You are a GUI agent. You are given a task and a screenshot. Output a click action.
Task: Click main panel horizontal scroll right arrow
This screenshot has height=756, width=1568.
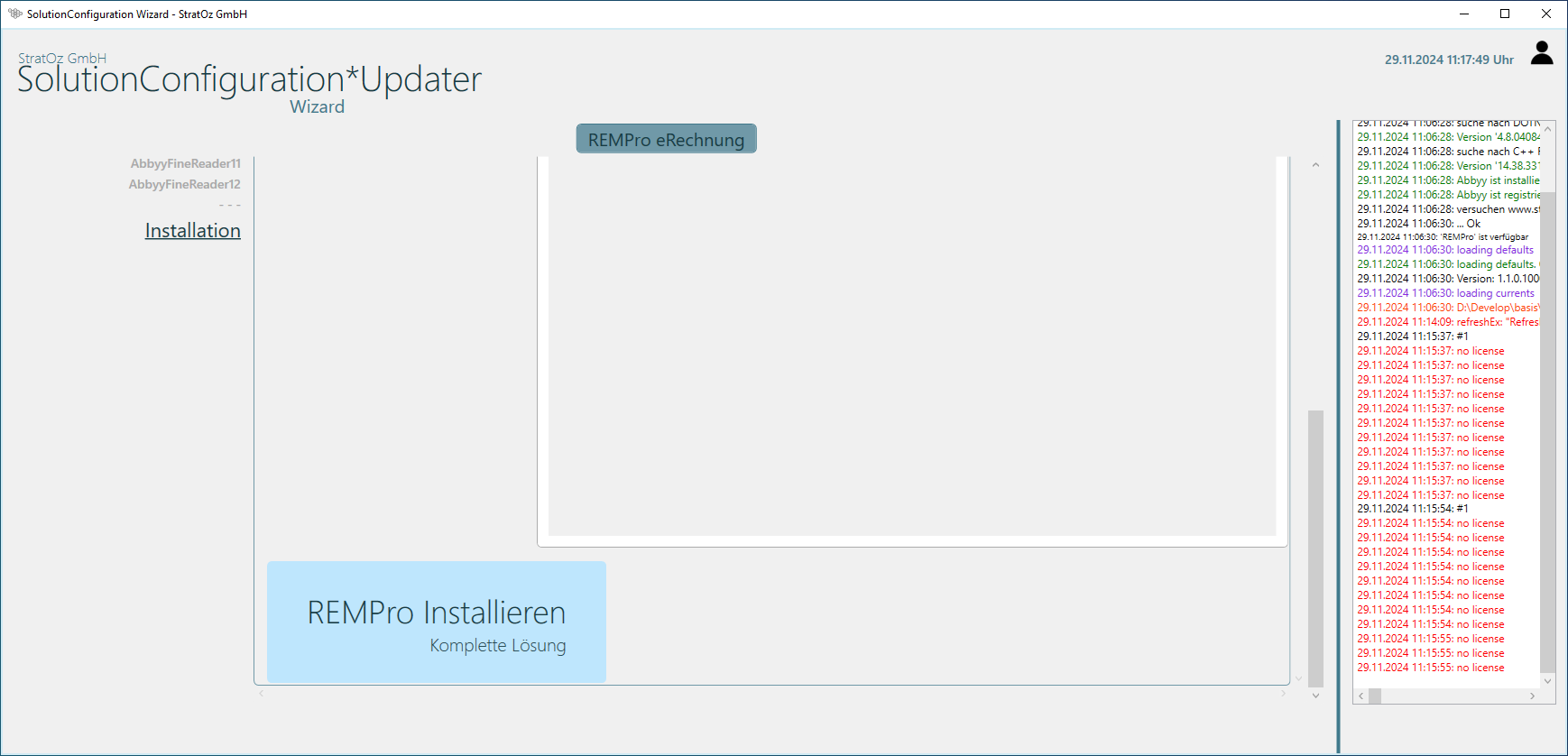[x=1283, y=694]
